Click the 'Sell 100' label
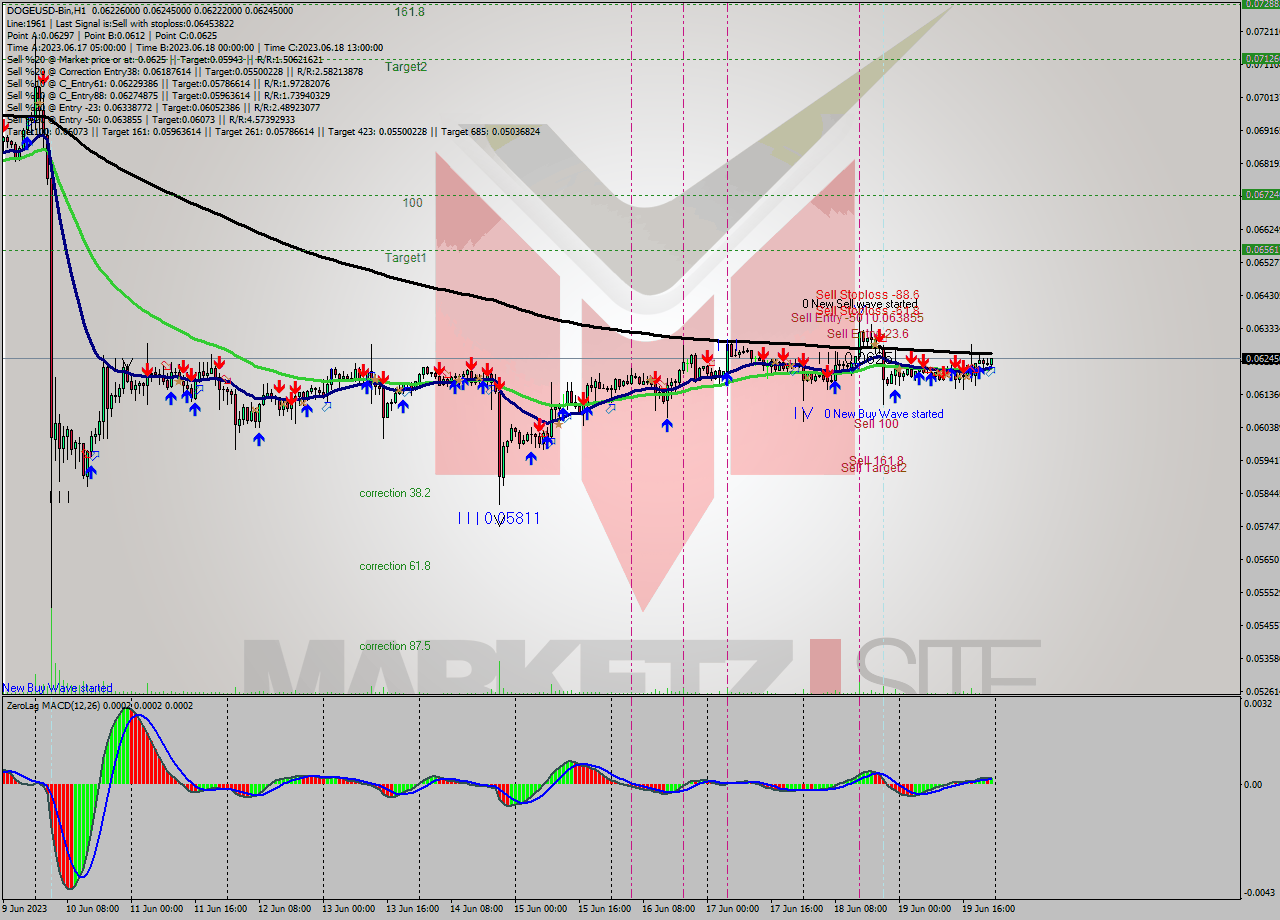The image size is (1280, 920). 876,424
